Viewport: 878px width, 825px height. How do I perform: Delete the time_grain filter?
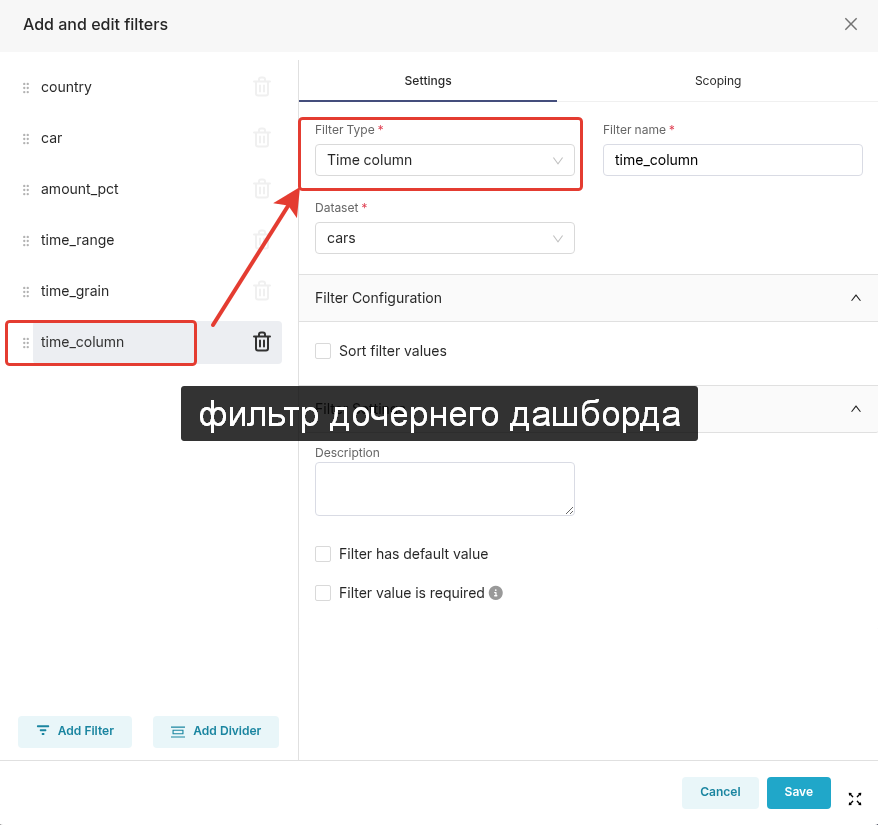coord(261,291)
